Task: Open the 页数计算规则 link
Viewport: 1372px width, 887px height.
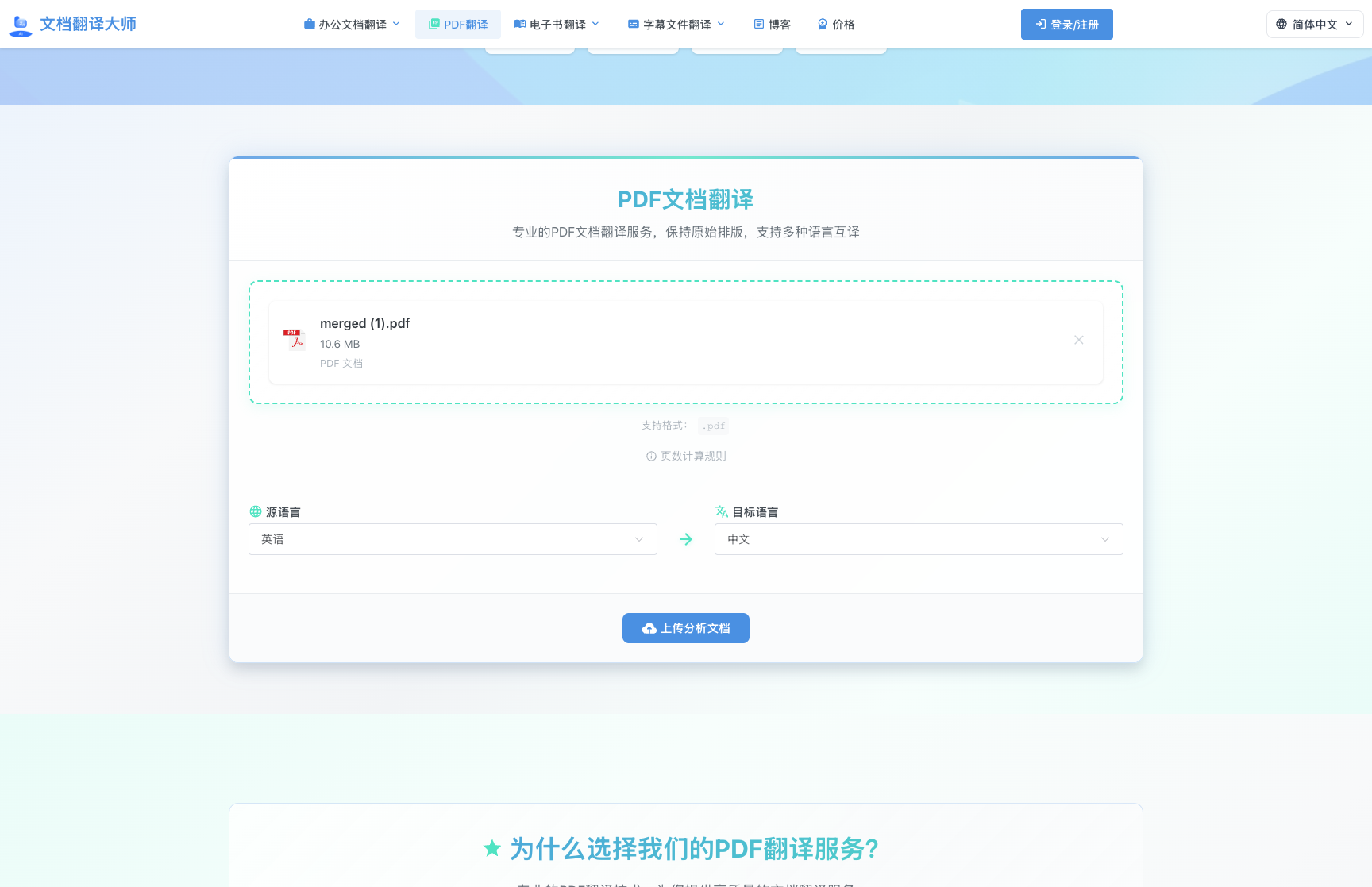Action: tap(692, 456)
